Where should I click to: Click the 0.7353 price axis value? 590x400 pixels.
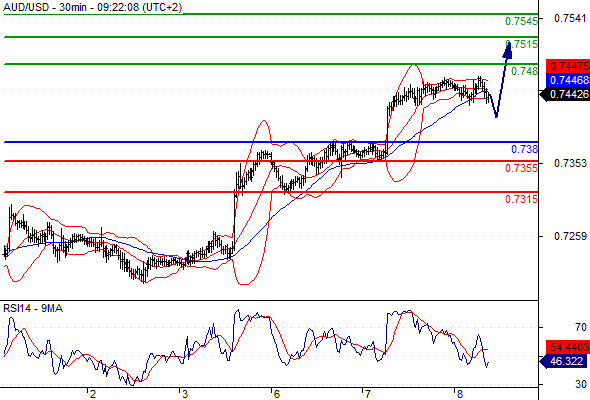570,163
